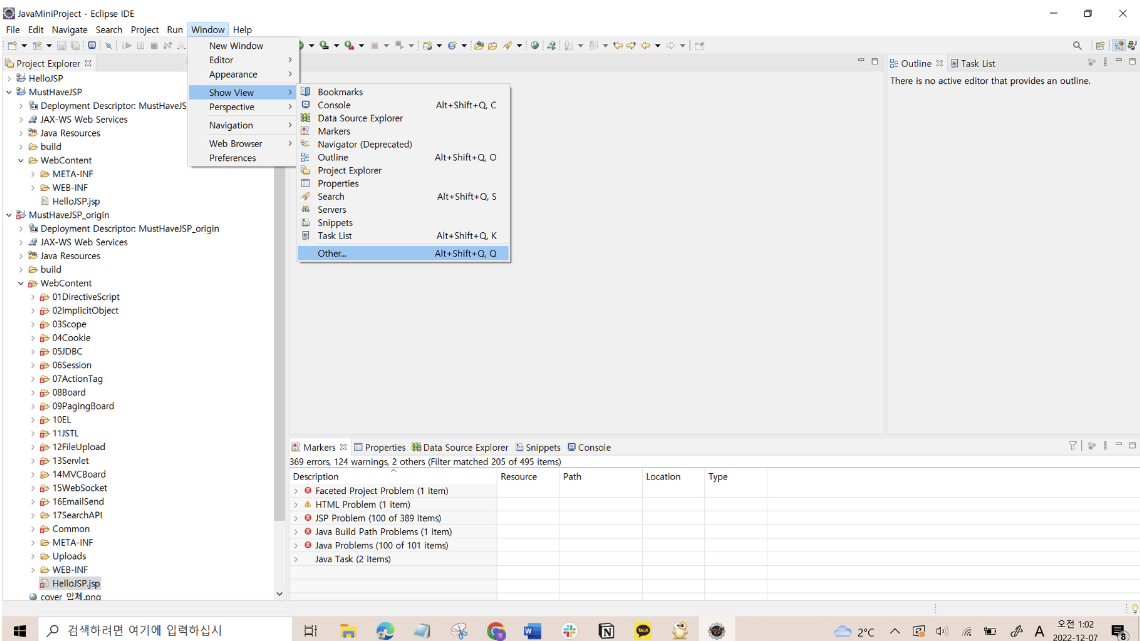Click the Windows taskbar search box
1140x641 pixels.
164,630
